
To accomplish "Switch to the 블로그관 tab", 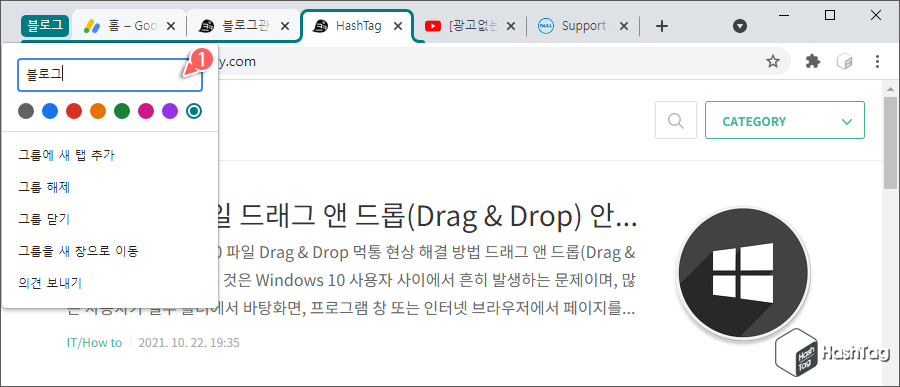I will tap(243, 26).
